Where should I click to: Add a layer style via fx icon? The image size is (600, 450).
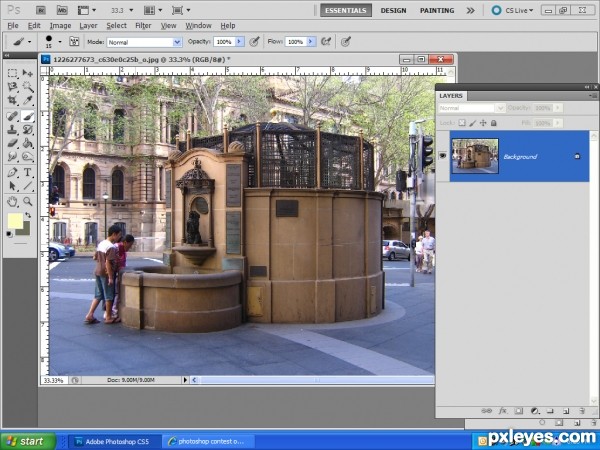[x=502, y=411]
